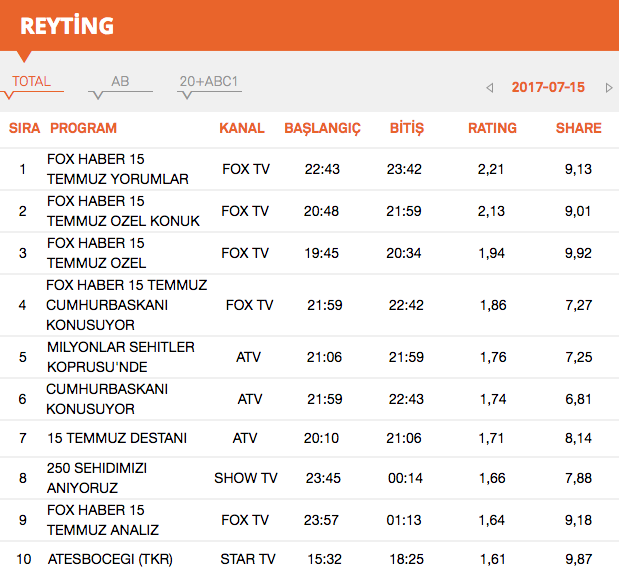Click 250 SEHIDIMIZI ANIYORUZ program
Screen dimensions: 619x575
(96, 478)
